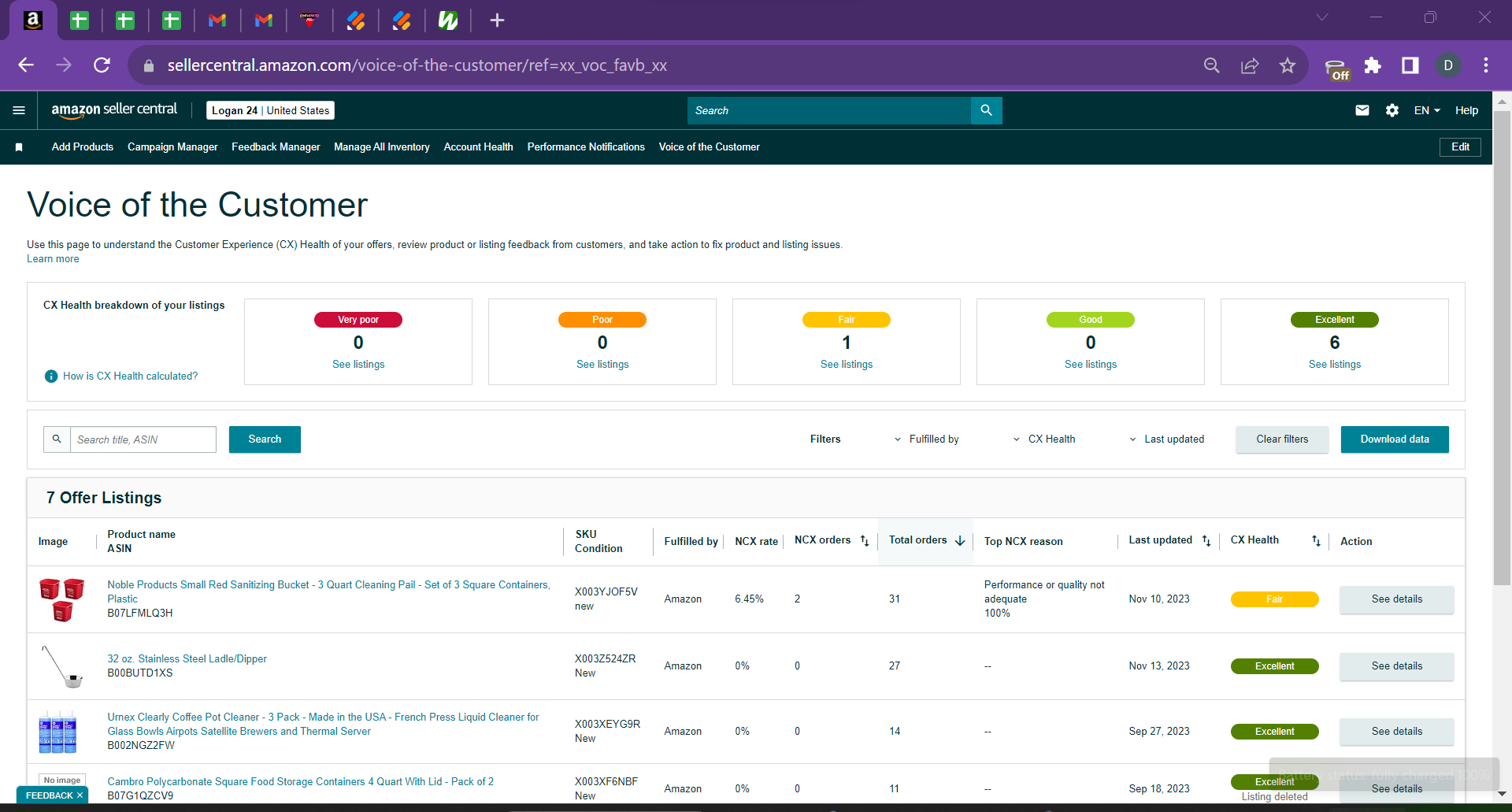
Task: Click See details for Noble Products bucket
Action: (x=1397, y=599)
